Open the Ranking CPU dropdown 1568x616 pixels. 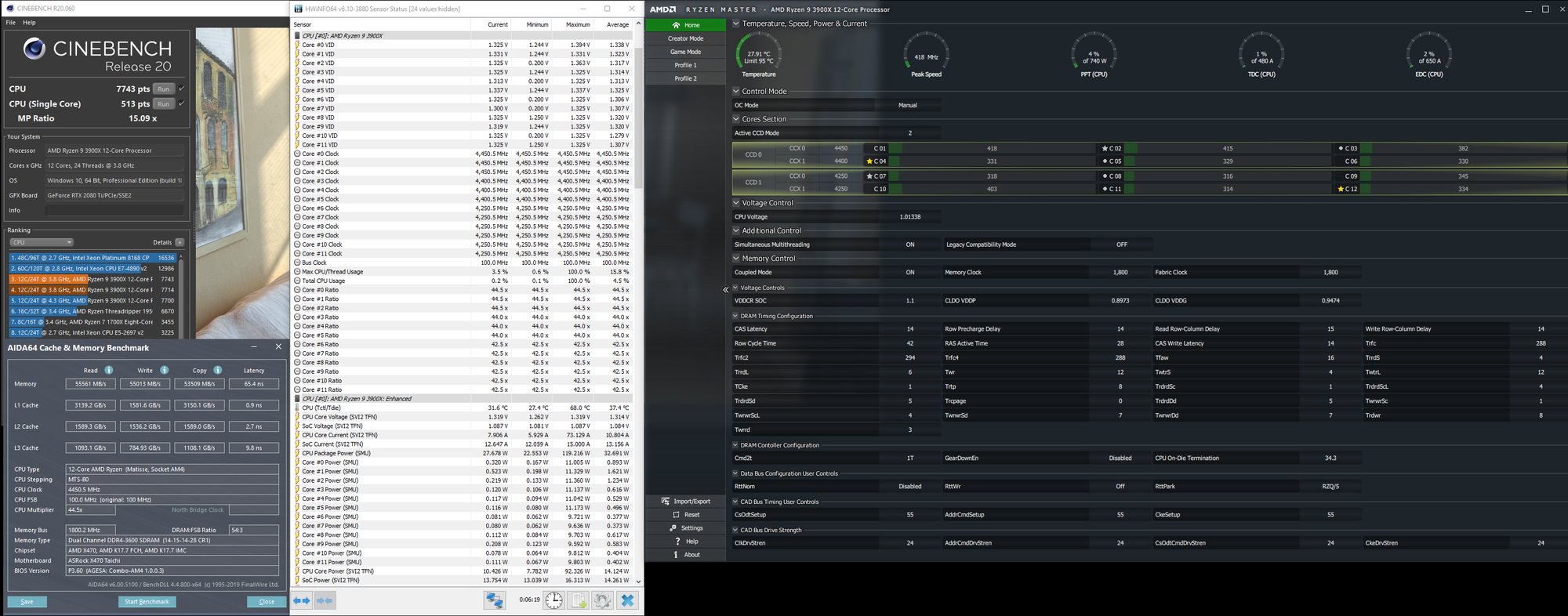click(x=42, y=242)
